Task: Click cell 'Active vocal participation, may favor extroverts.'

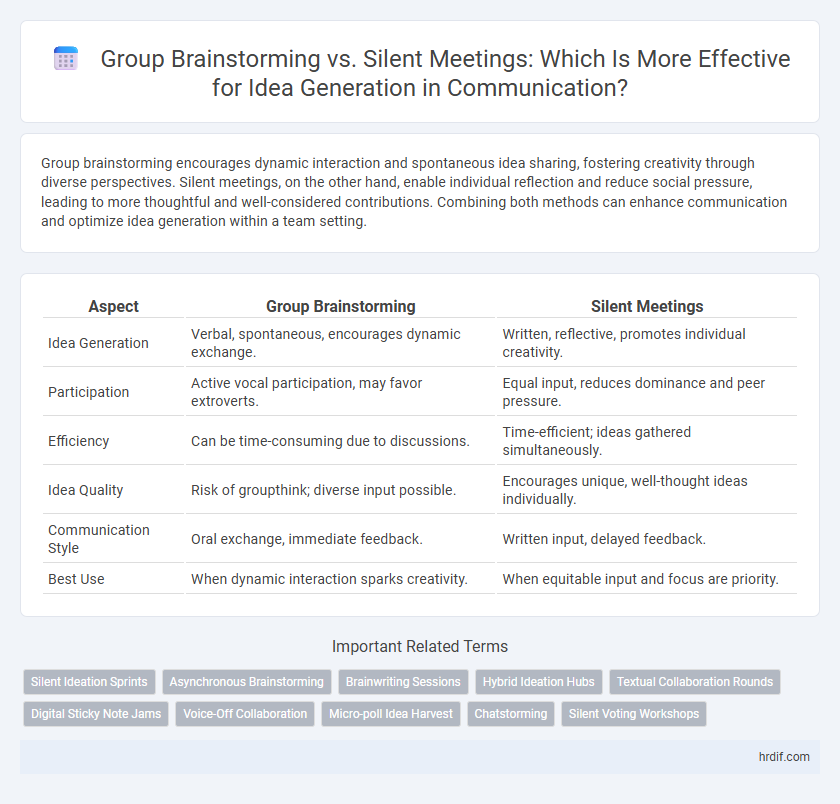Action: coord(341,392)
